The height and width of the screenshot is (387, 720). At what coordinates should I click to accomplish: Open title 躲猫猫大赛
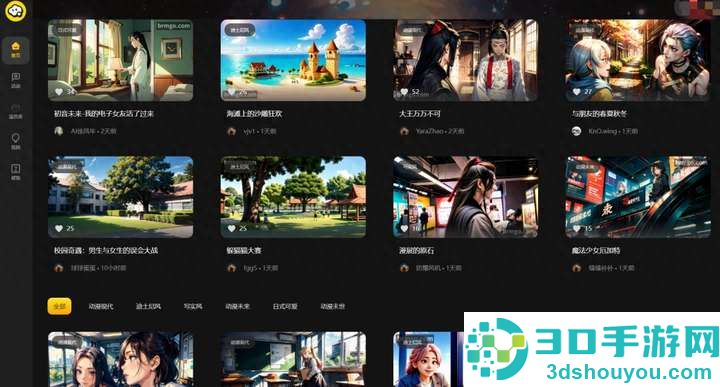[x=244, y=250]
